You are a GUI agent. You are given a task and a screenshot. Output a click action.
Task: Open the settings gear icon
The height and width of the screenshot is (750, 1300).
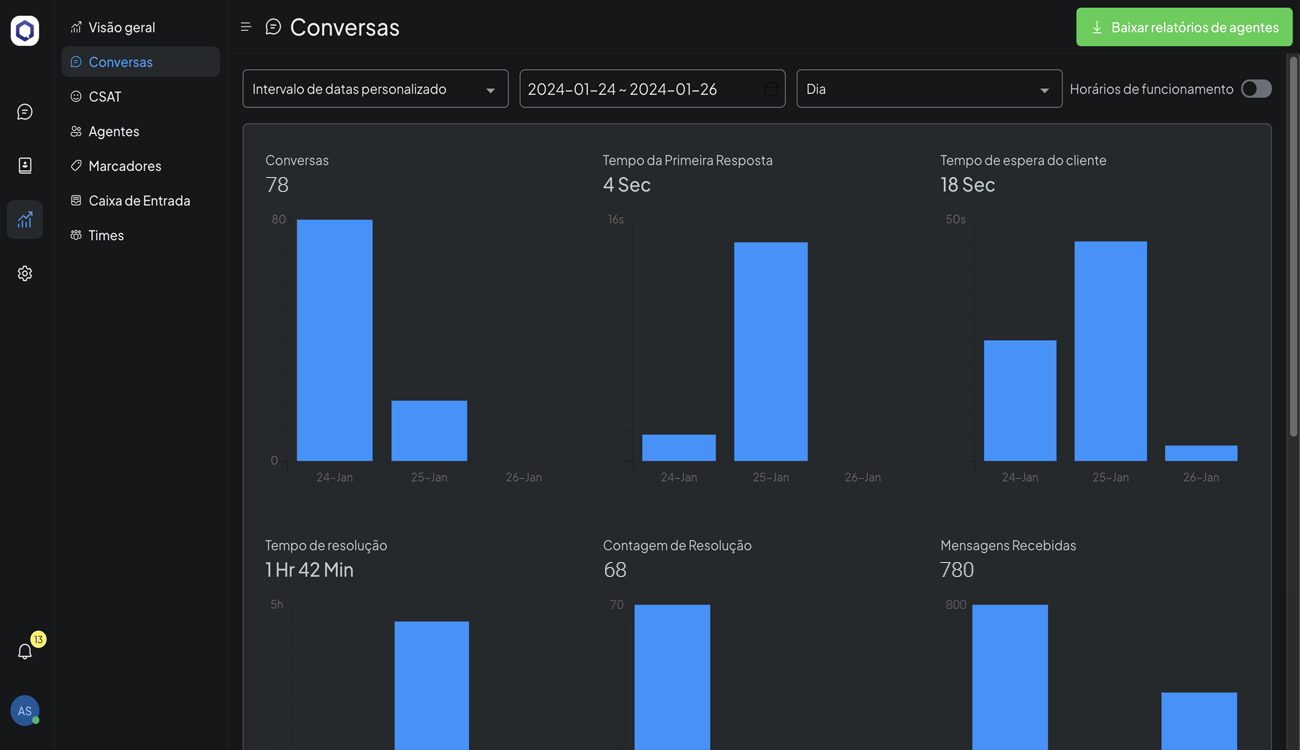(x=25, y=273)
